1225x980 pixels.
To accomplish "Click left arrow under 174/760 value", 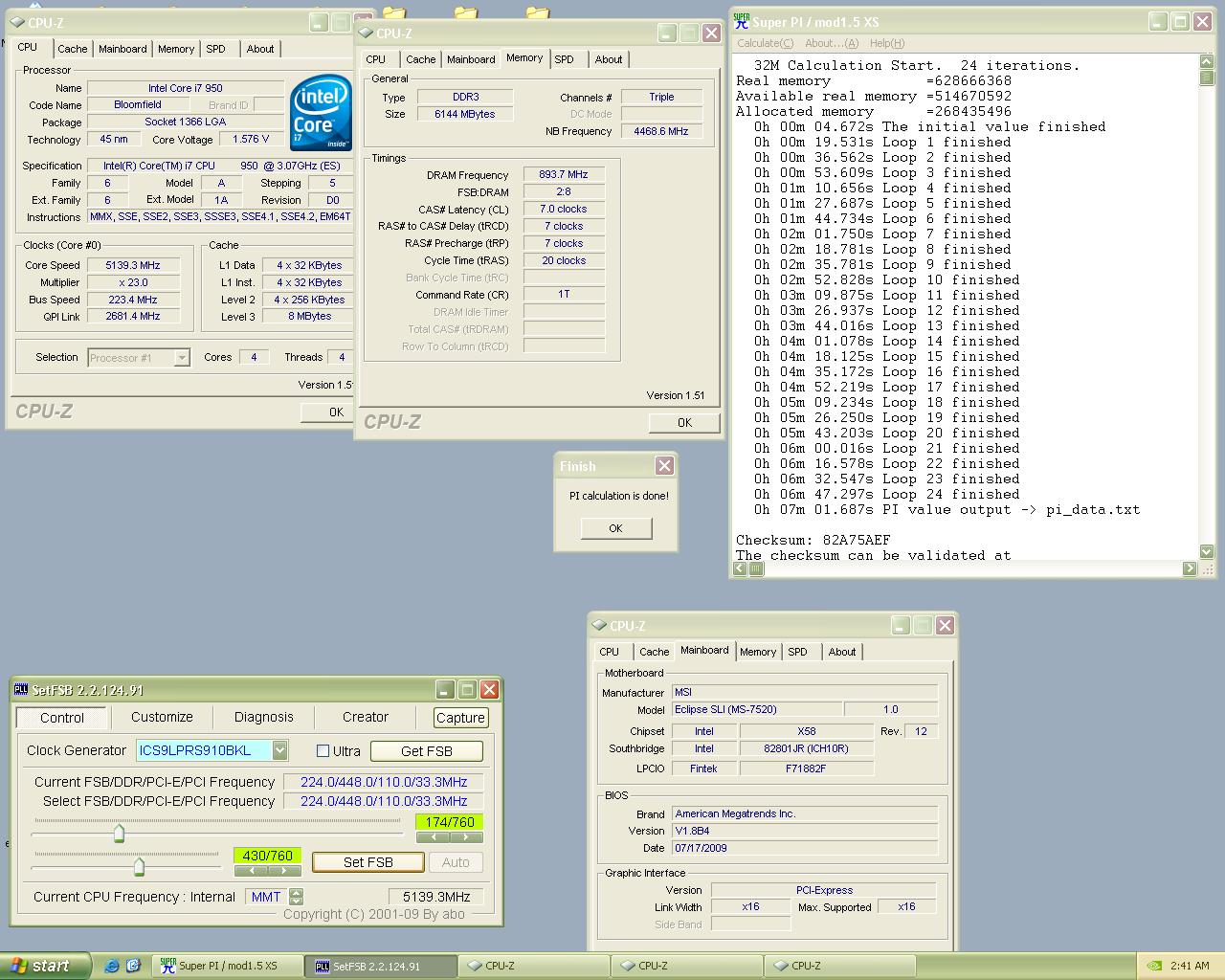I will (x=433, y=837).
